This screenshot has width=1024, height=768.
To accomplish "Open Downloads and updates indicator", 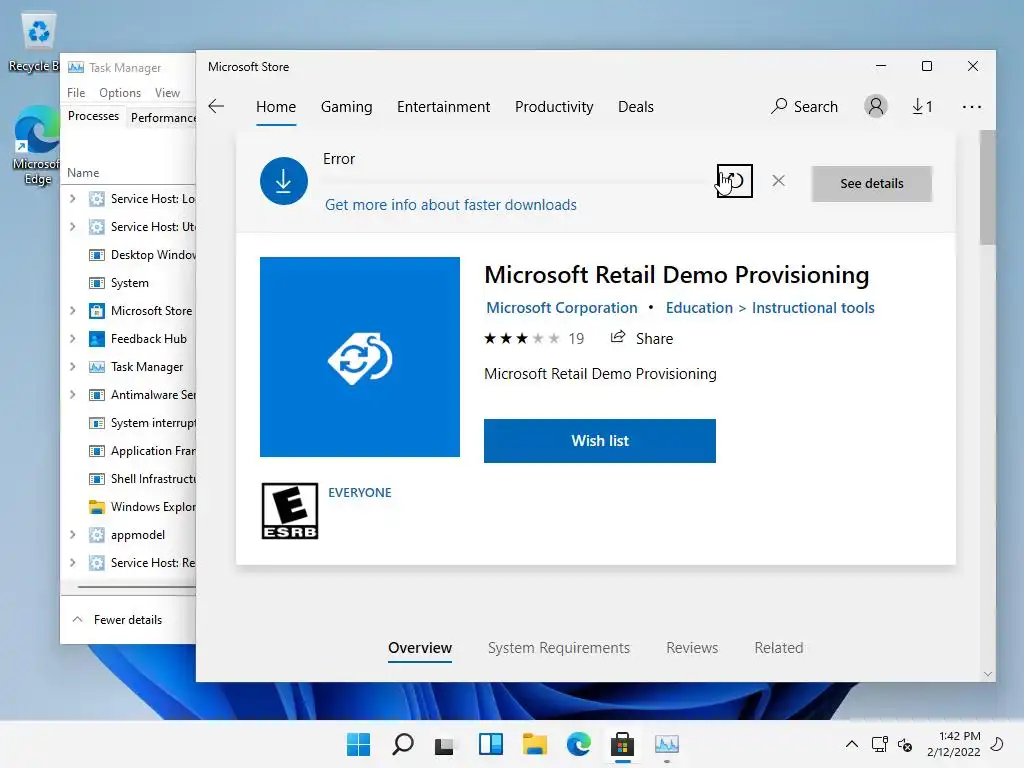I will coord(922,106).
